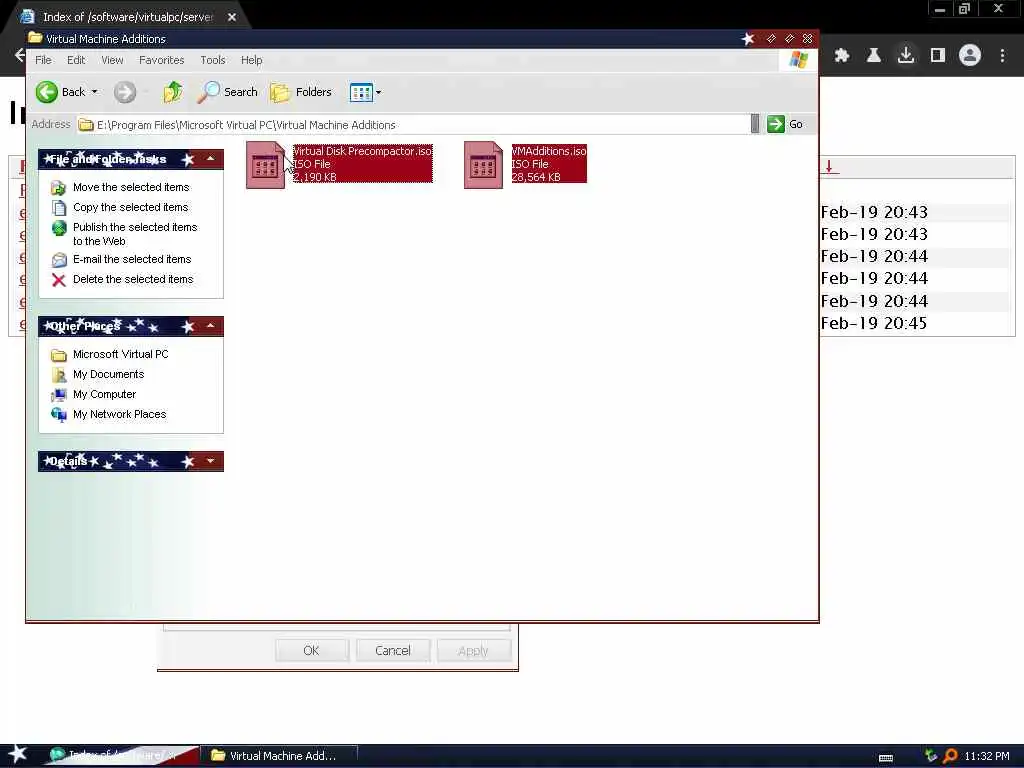This screenshot has width=1024, height=768.
Task: Open the Favorites menu
Action: (161, 60)
